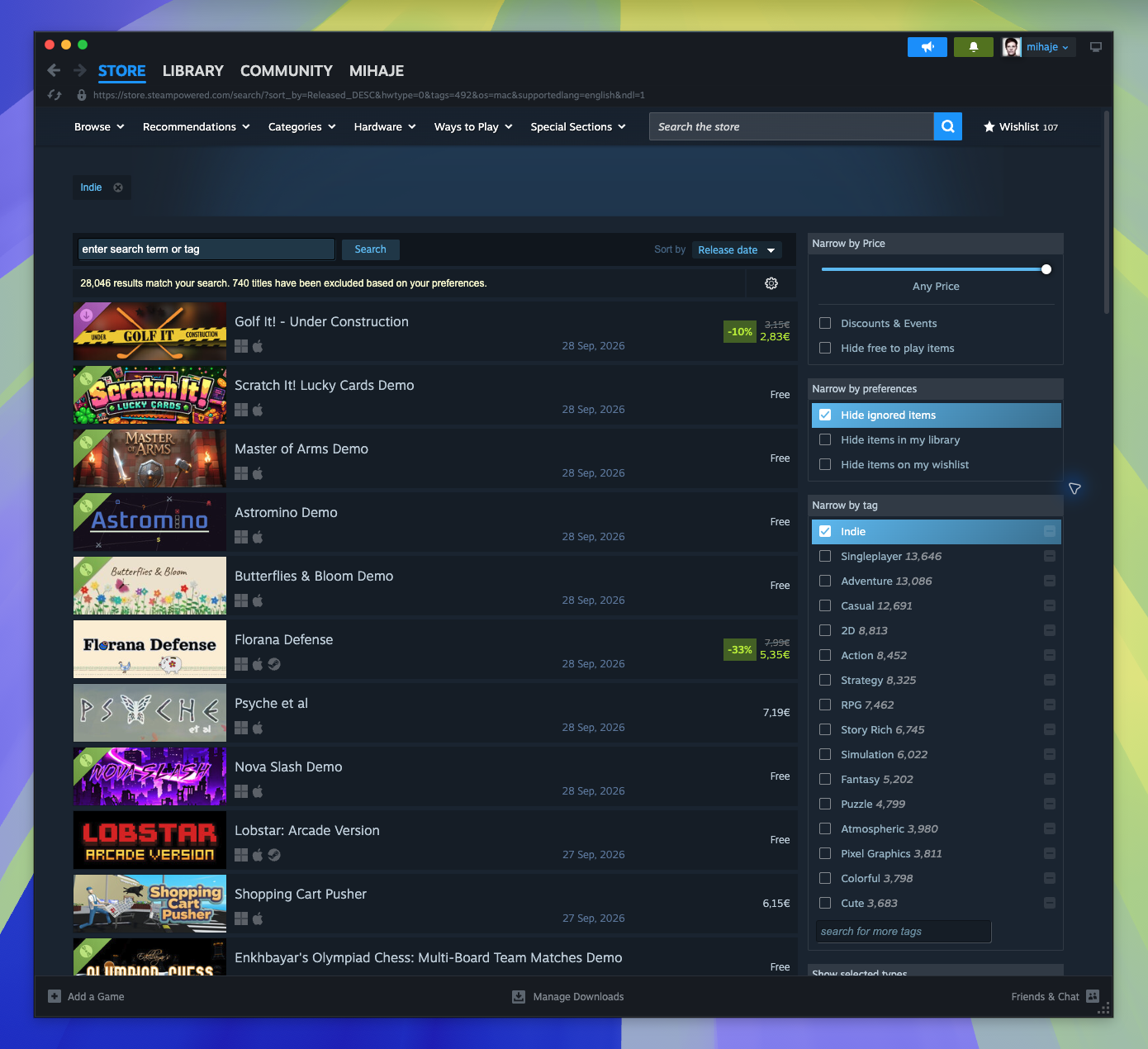1148x1049 pixels.
Task: Exclude Adventure tag with its minus icon
Action: (1050, 581)
